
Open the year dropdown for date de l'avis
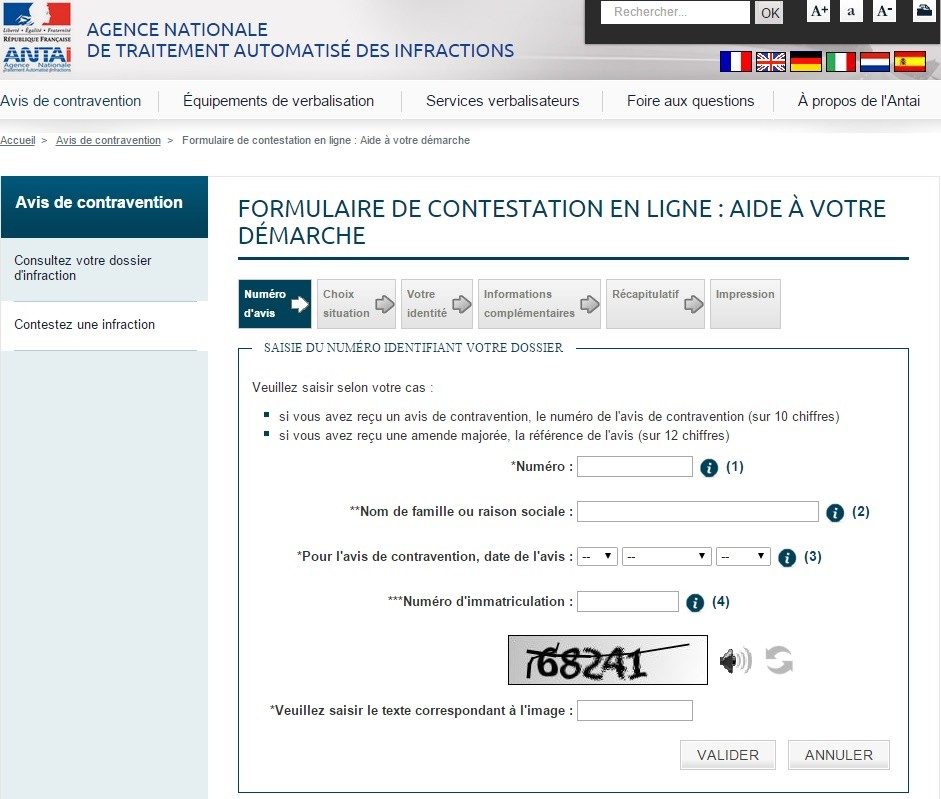[743, 557]
